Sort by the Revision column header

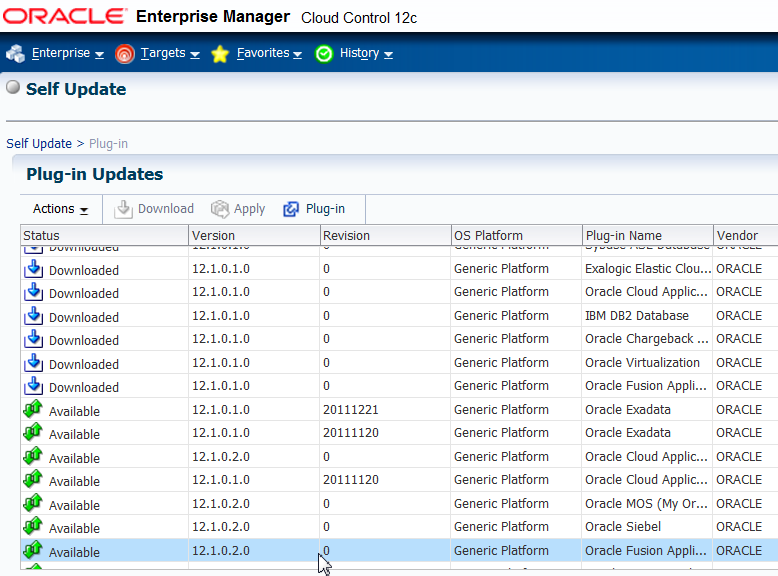[385, 235]
